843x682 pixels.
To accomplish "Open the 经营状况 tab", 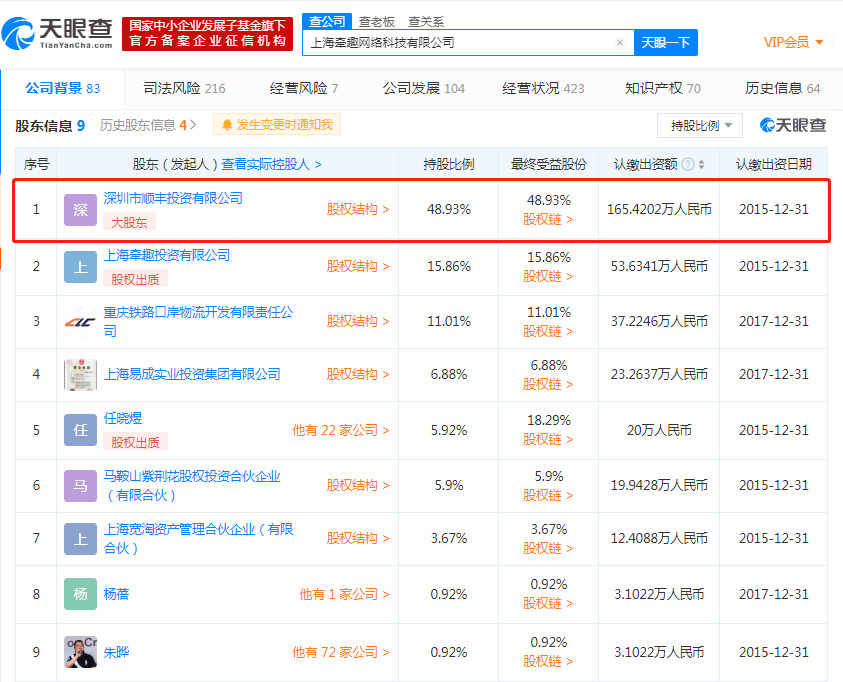I will (543, 88).
